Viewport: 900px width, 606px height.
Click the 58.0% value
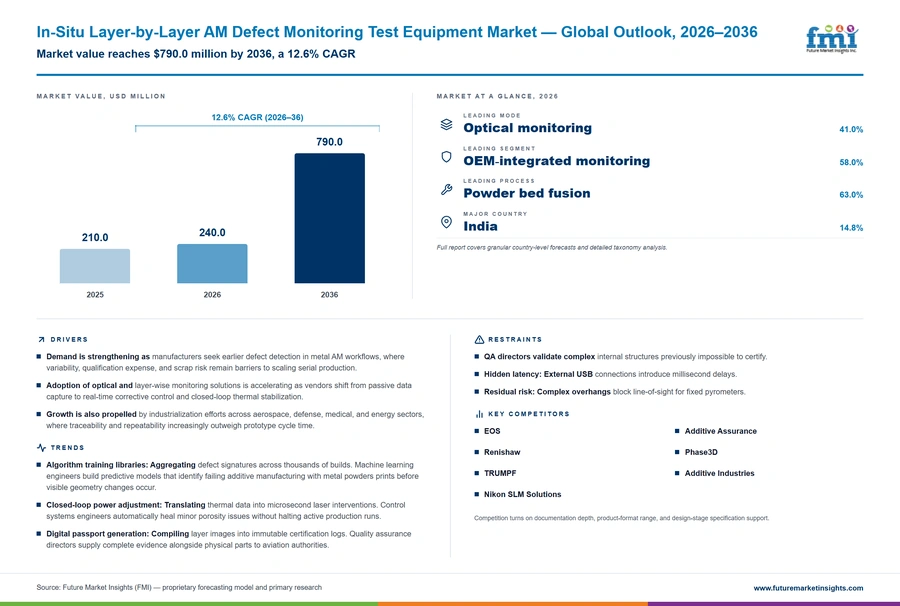[851, 162]
